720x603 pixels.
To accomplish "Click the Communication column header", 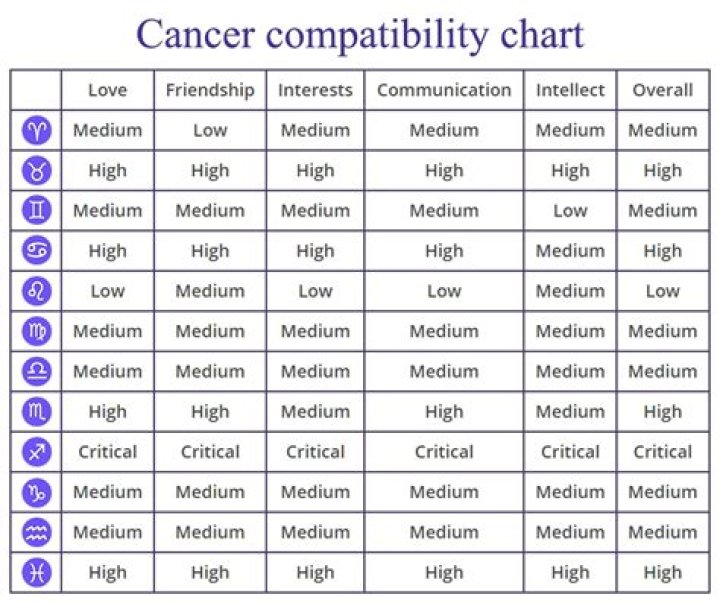I will (x=444, y=90).
